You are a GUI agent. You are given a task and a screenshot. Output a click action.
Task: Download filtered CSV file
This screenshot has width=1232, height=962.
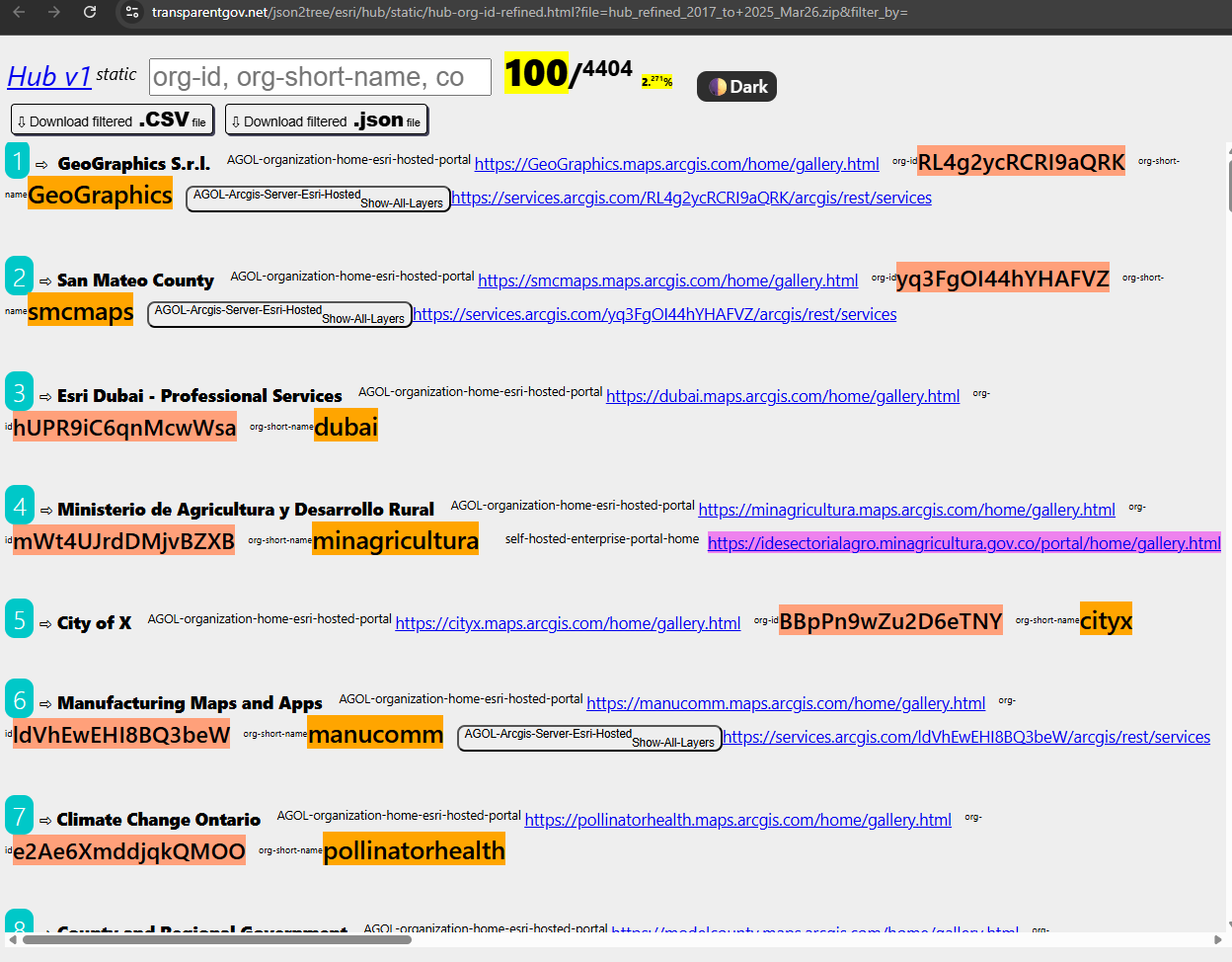(x=113, y=120)
